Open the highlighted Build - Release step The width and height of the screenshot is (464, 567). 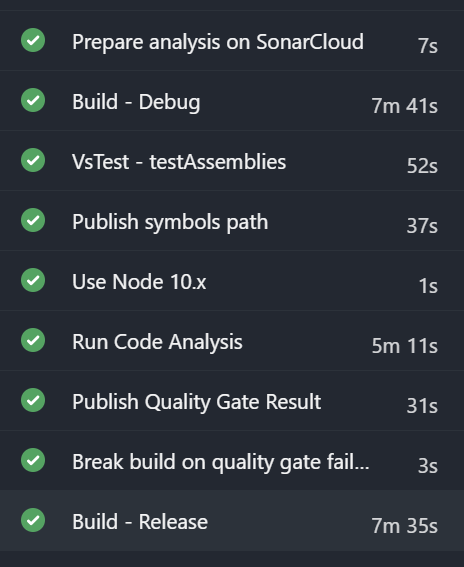pos(232,521)
